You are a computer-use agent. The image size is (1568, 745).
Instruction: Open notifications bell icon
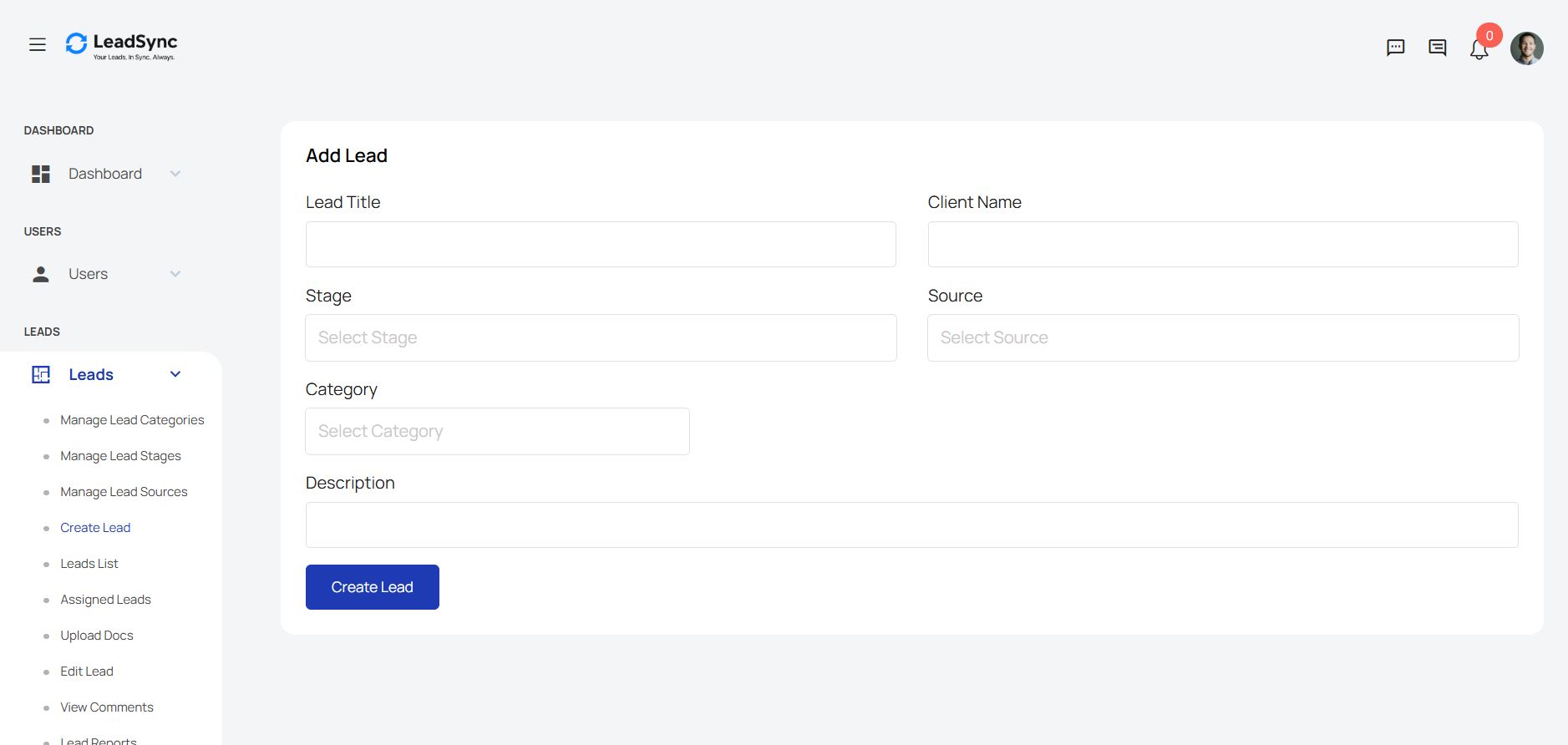[1479, 50]
